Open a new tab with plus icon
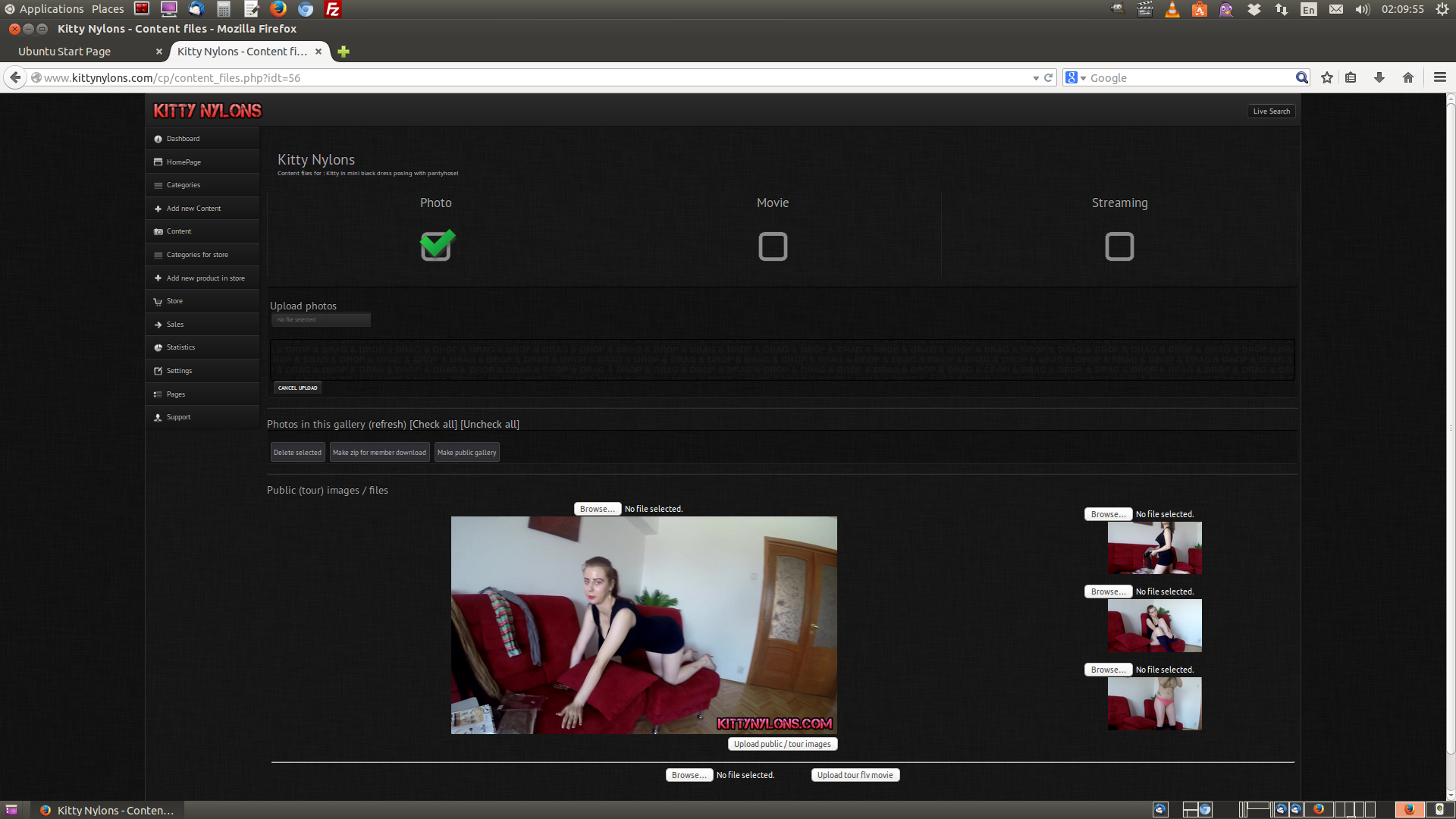The height and width of the screenshot is (819, 1456). pos(344,52)
